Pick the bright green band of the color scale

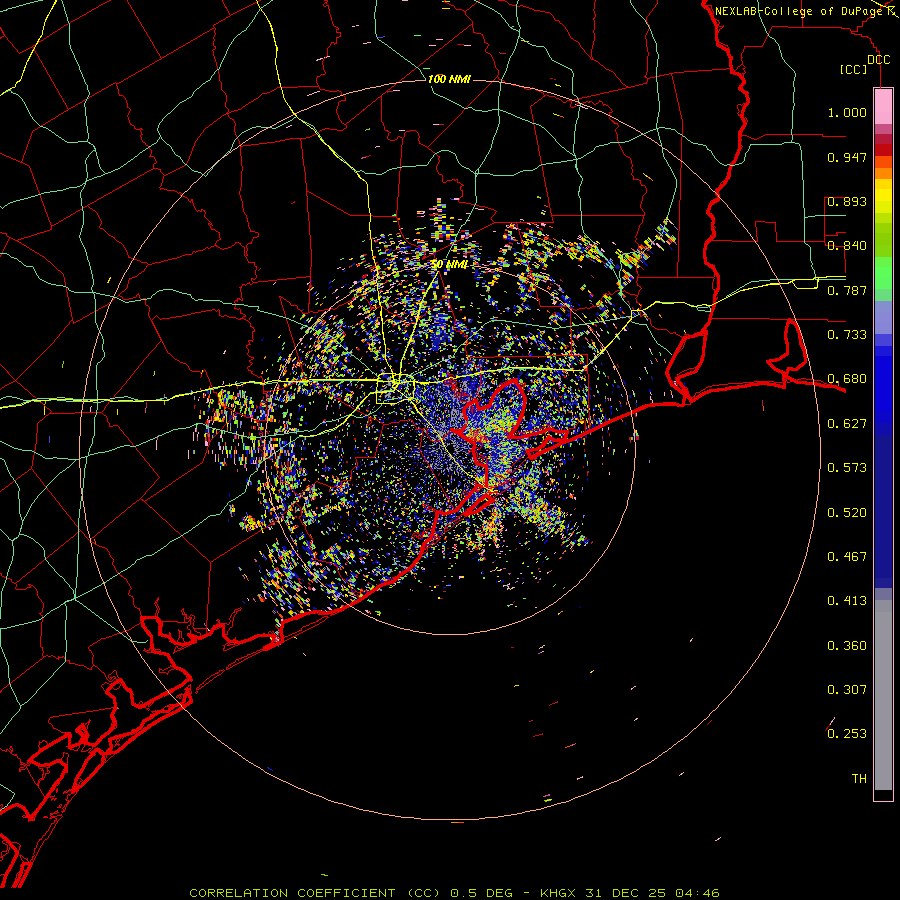883,273
